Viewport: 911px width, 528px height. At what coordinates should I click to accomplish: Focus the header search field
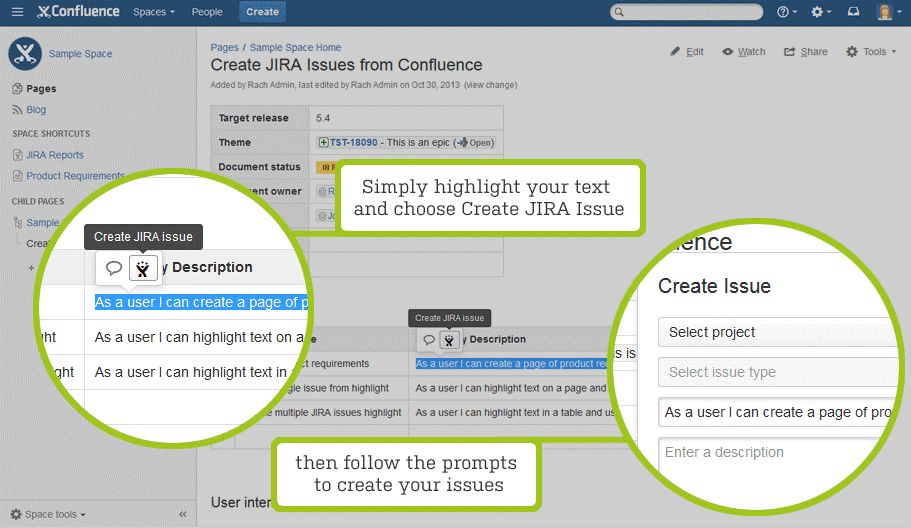[686, 12]
